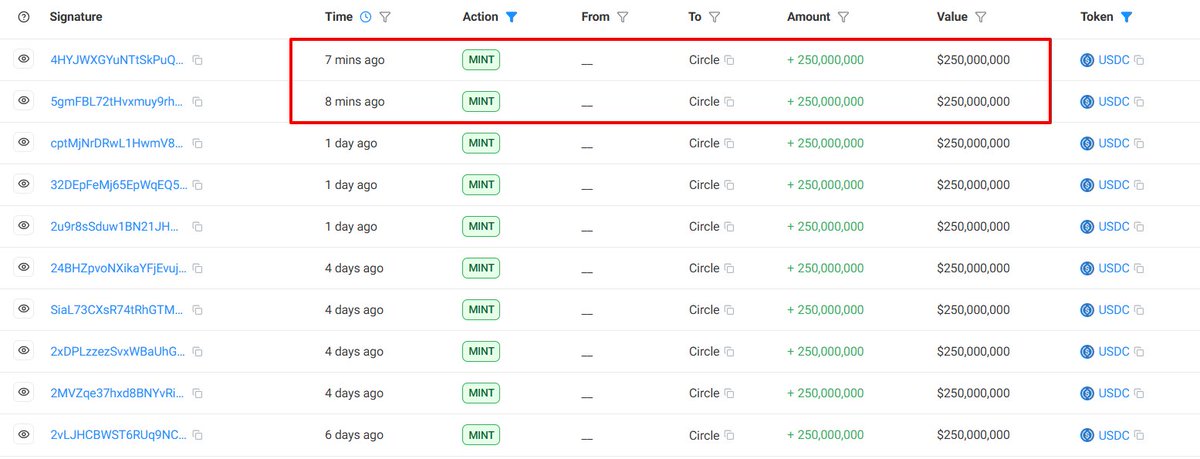Copy USDC token address in first row

(x=1139, y=60)
